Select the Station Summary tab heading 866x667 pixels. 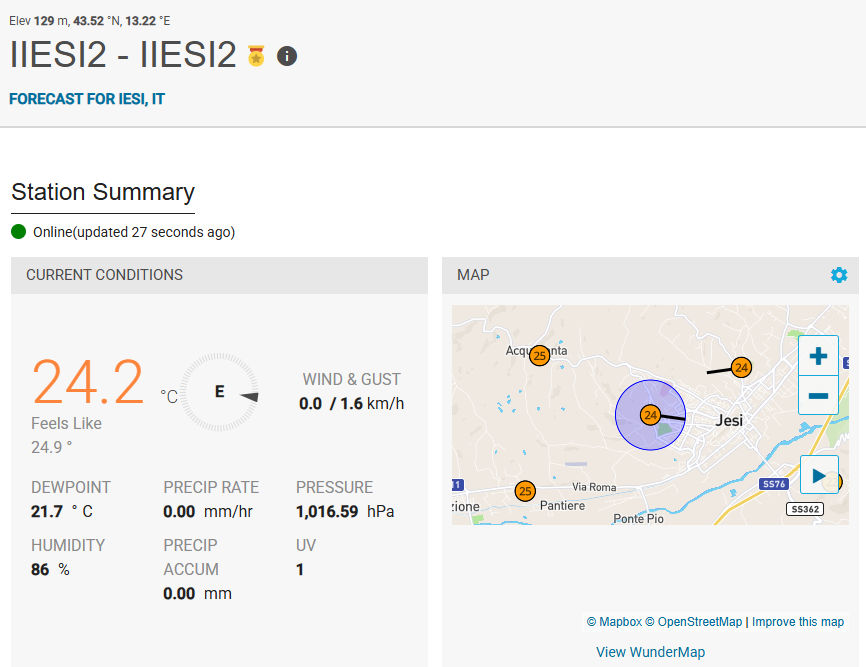pos(103,192)
